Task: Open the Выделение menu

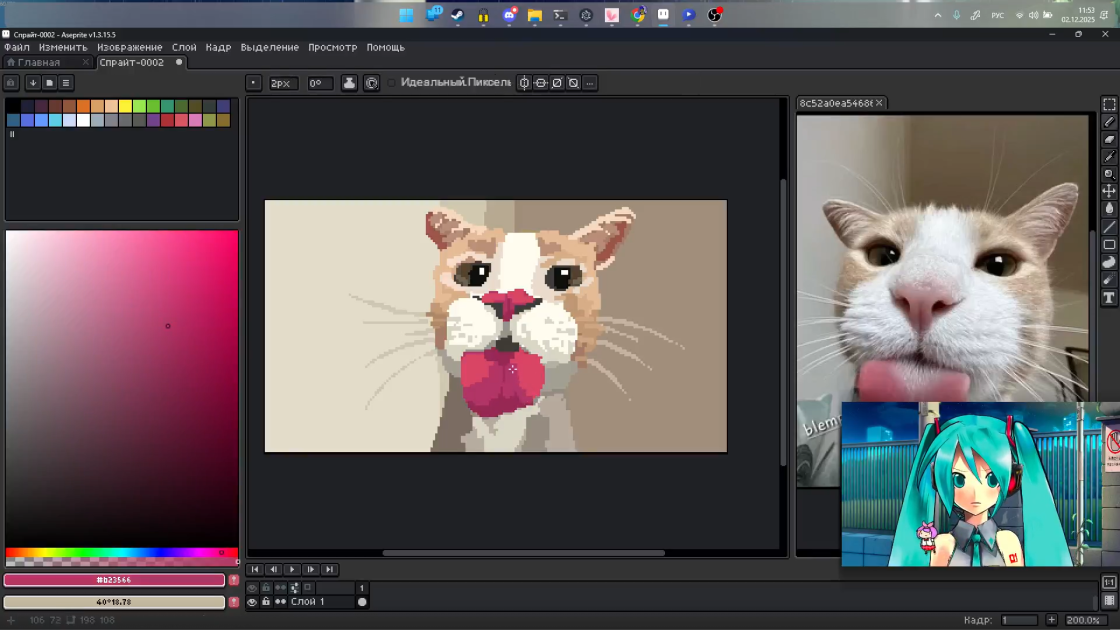Action: (x=269, y=47)
